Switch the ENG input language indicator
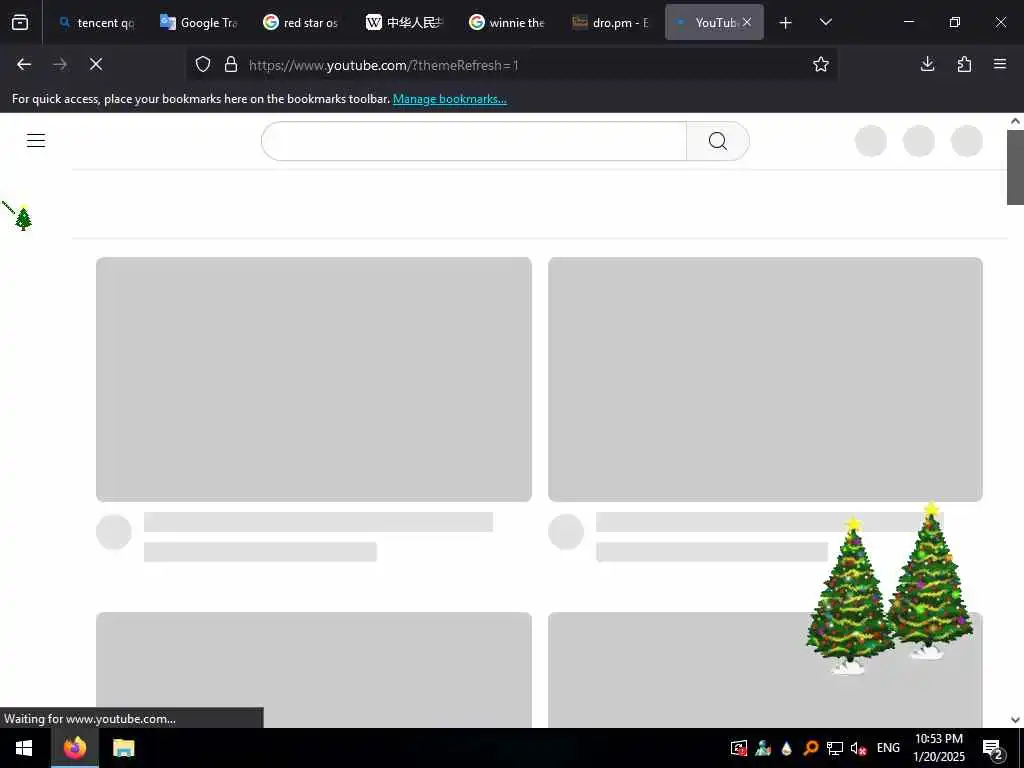Screen dimensions: 1024x768 pyautogui.click(x=888, y=748)
